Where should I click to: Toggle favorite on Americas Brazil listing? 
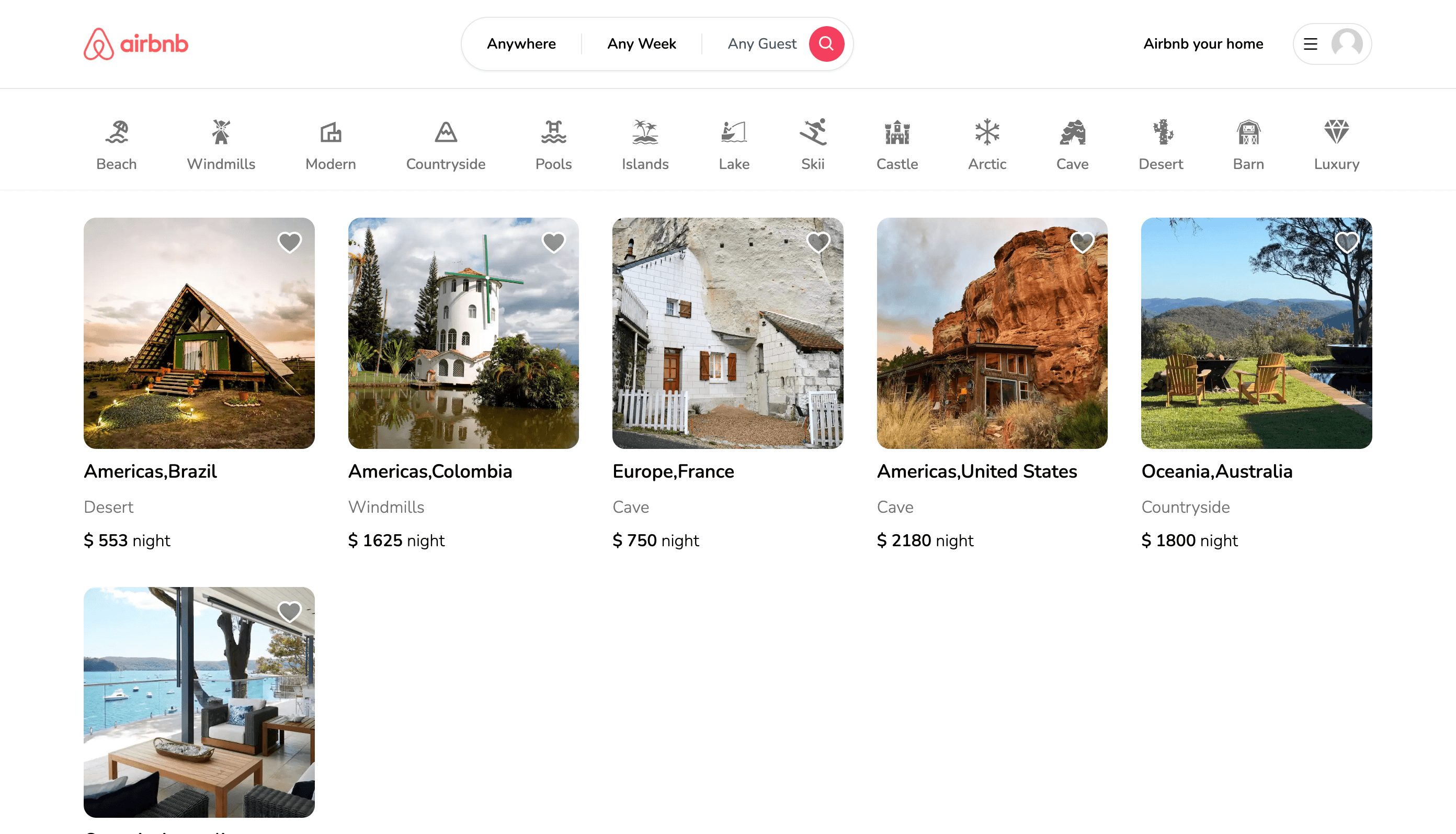click(290, 242)
